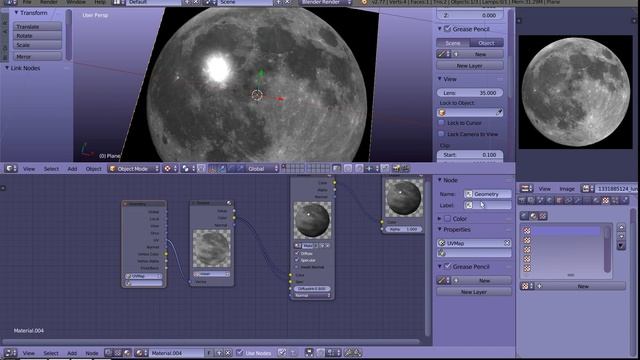Image resolution: width=640 pixels, height=360 pixels.
Task: Select the material texture context sphere icon
Action: (534, 216)
